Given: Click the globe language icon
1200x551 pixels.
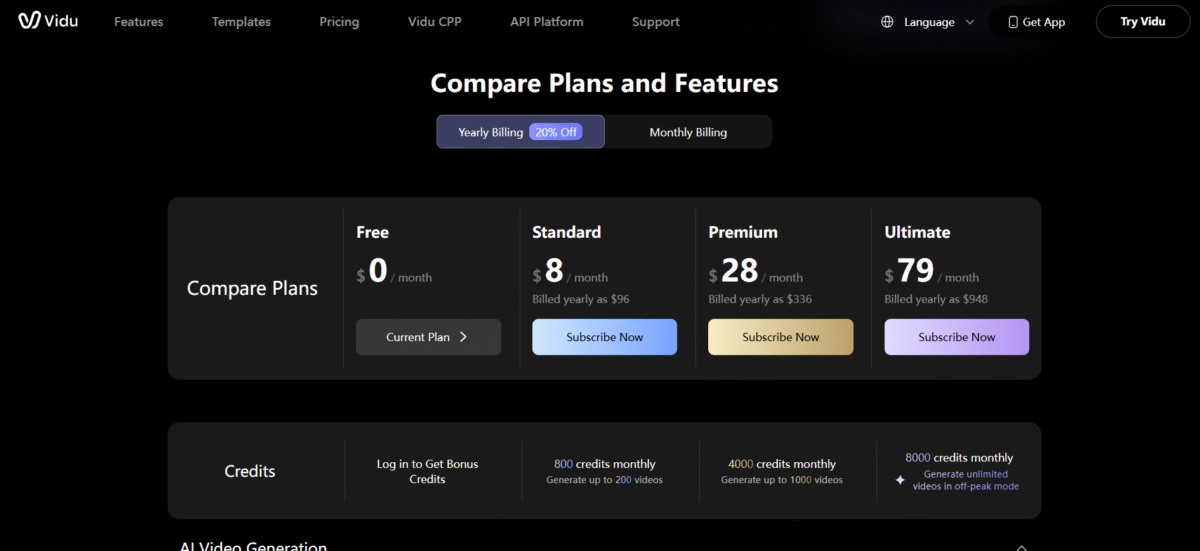Looking at the screenshot, I should pyautogui.click(x=887, y=22).
